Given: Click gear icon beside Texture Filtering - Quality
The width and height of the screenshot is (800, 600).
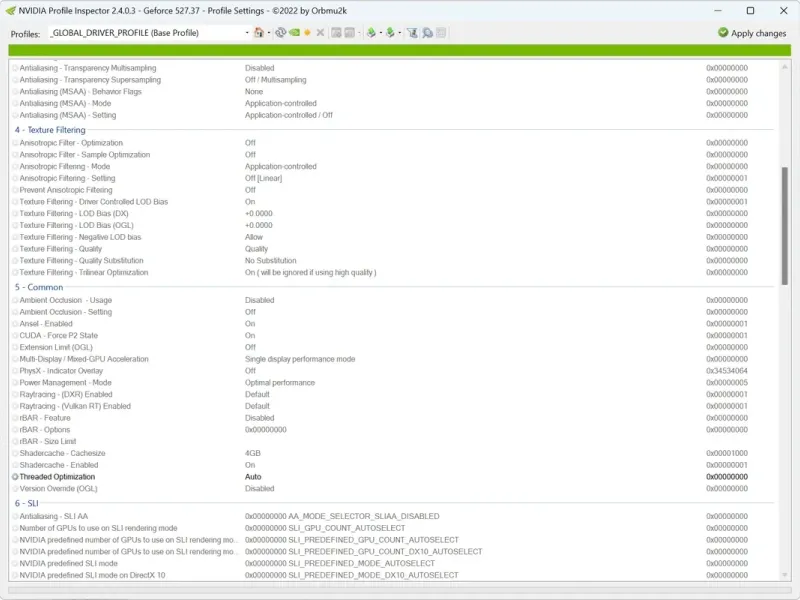Looking at the screenshot, I should [15, 249].
